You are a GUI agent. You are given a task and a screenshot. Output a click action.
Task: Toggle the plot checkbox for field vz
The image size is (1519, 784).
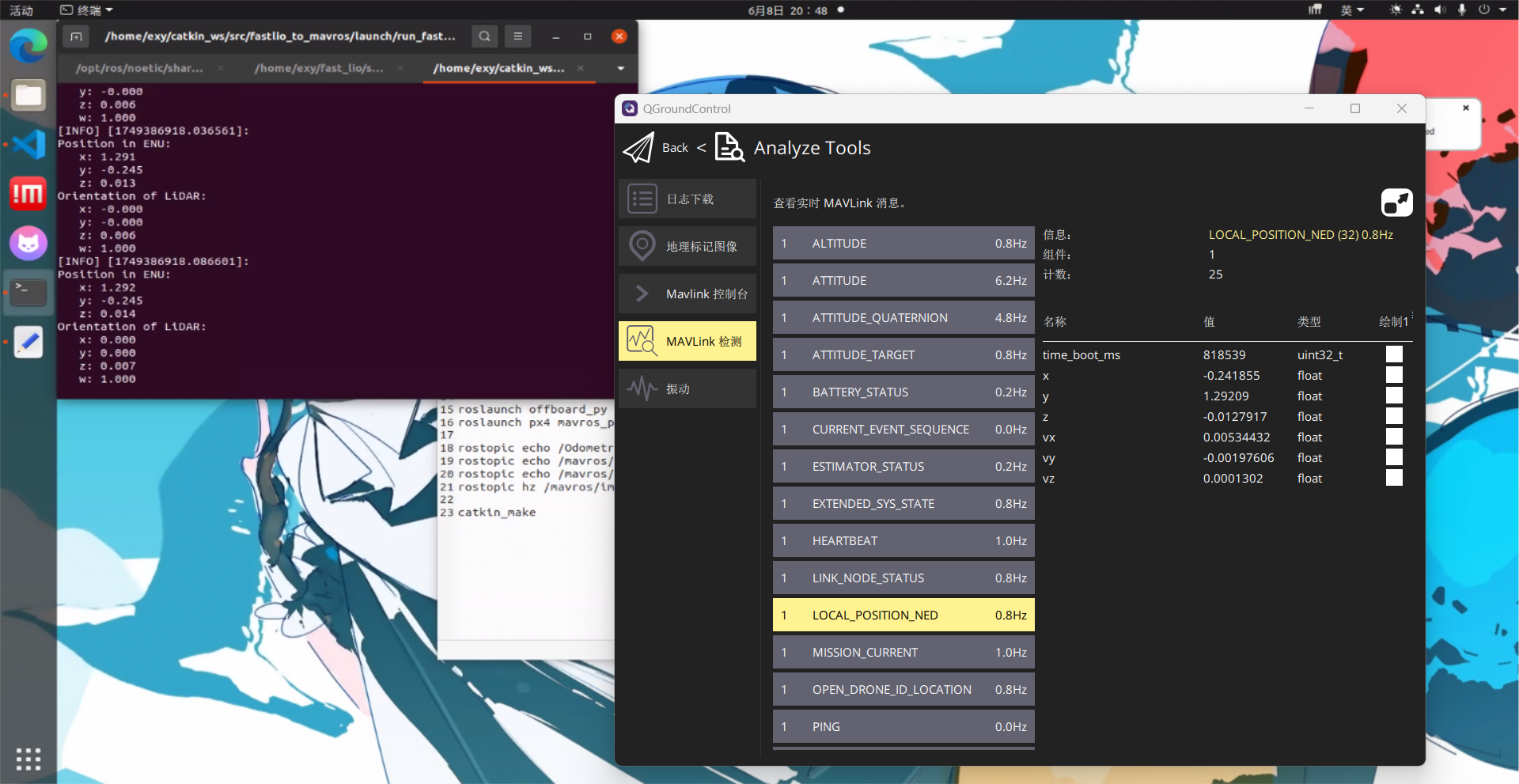(1394, 478)
